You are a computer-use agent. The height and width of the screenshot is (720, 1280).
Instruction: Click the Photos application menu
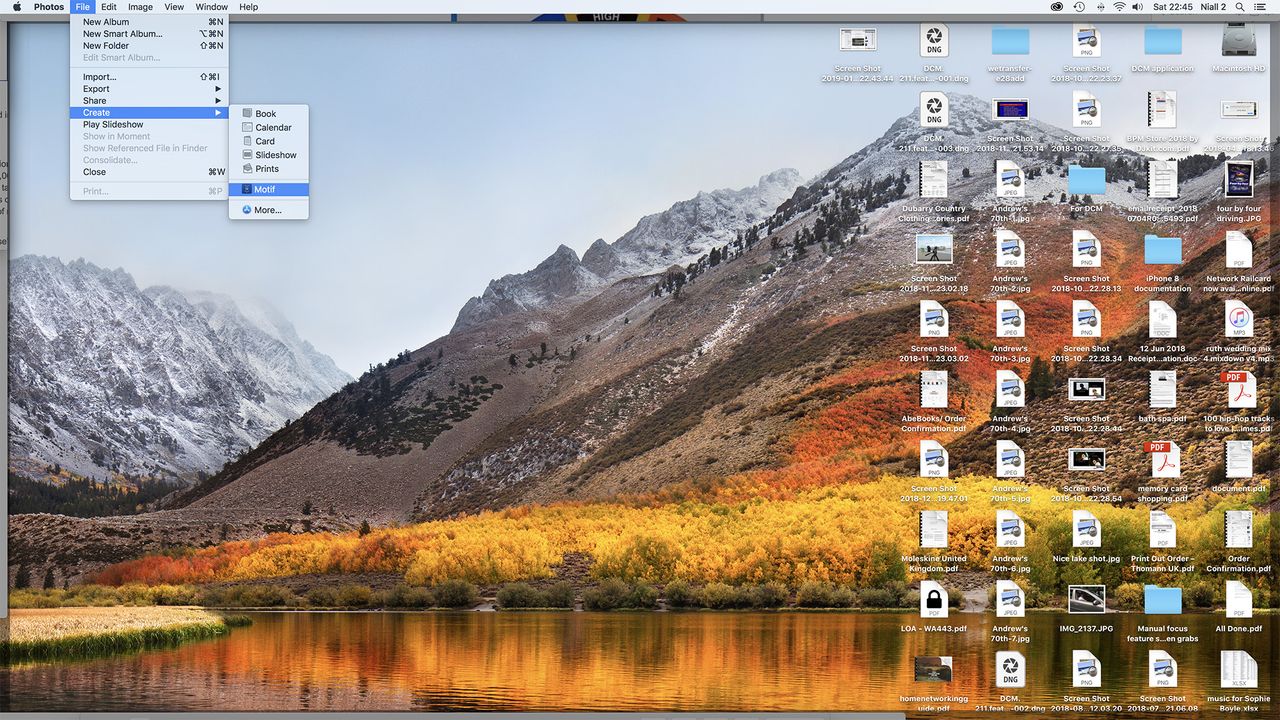pyautogui.click(x=49, y=7)
